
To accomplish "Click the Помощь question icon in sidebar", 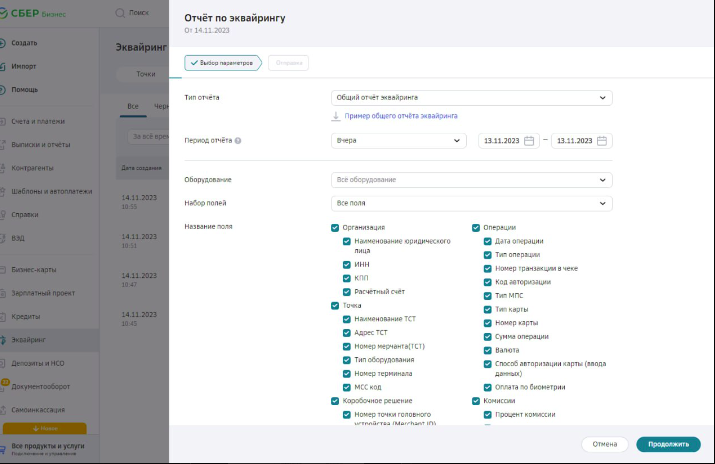I will (x=2, y=89).
